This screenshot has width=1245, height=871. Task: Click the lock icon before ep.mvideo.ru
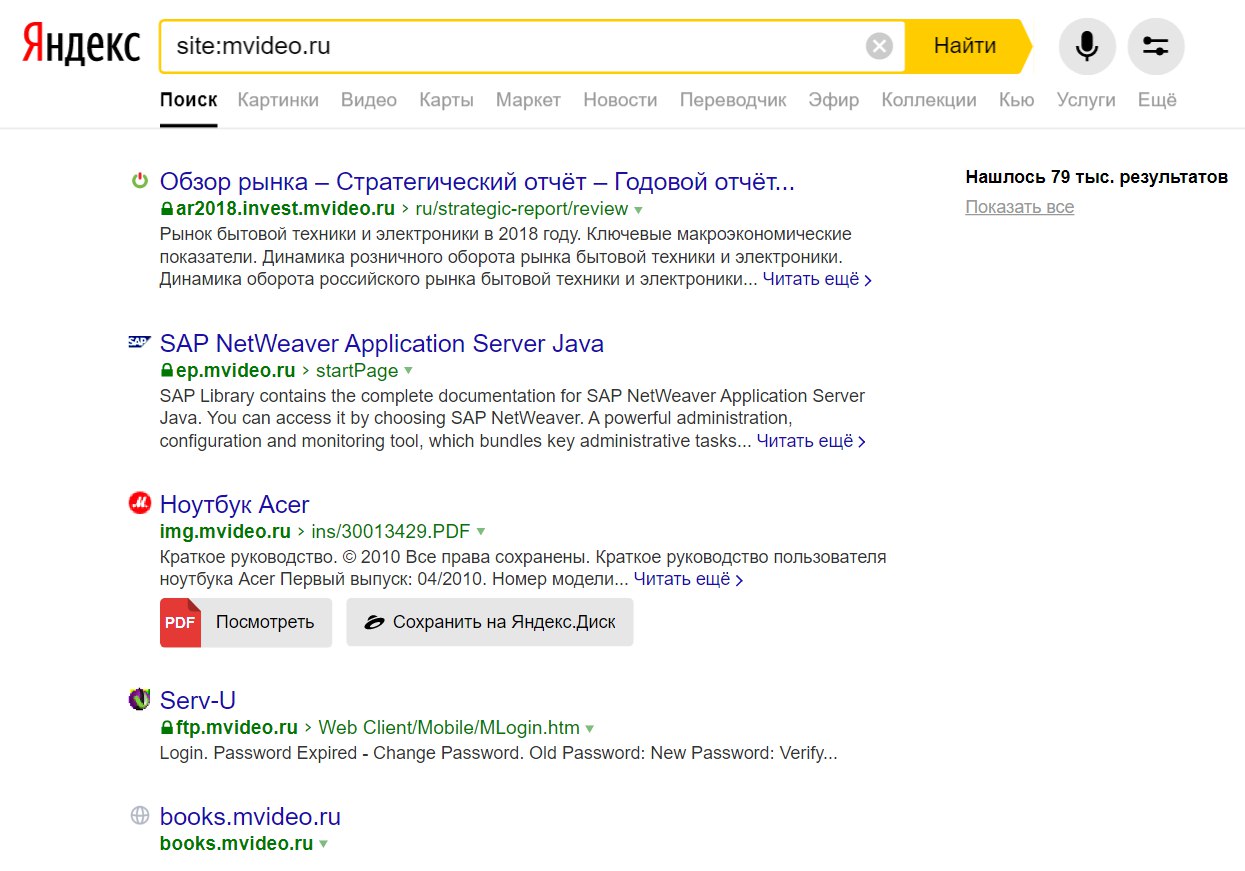click(x=167, y=371)
